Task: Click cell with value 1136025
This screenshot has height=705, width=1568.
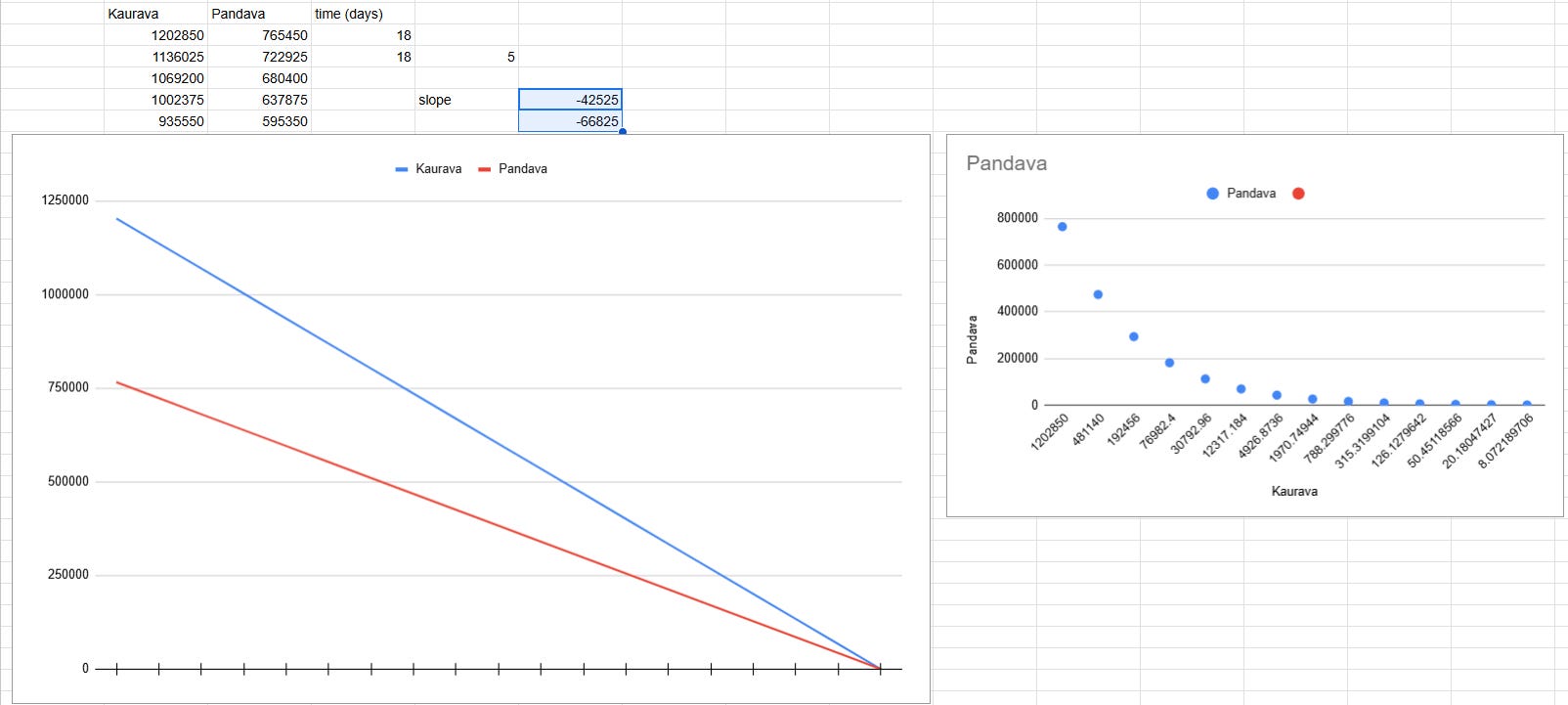Action: [x=155, y=57]
